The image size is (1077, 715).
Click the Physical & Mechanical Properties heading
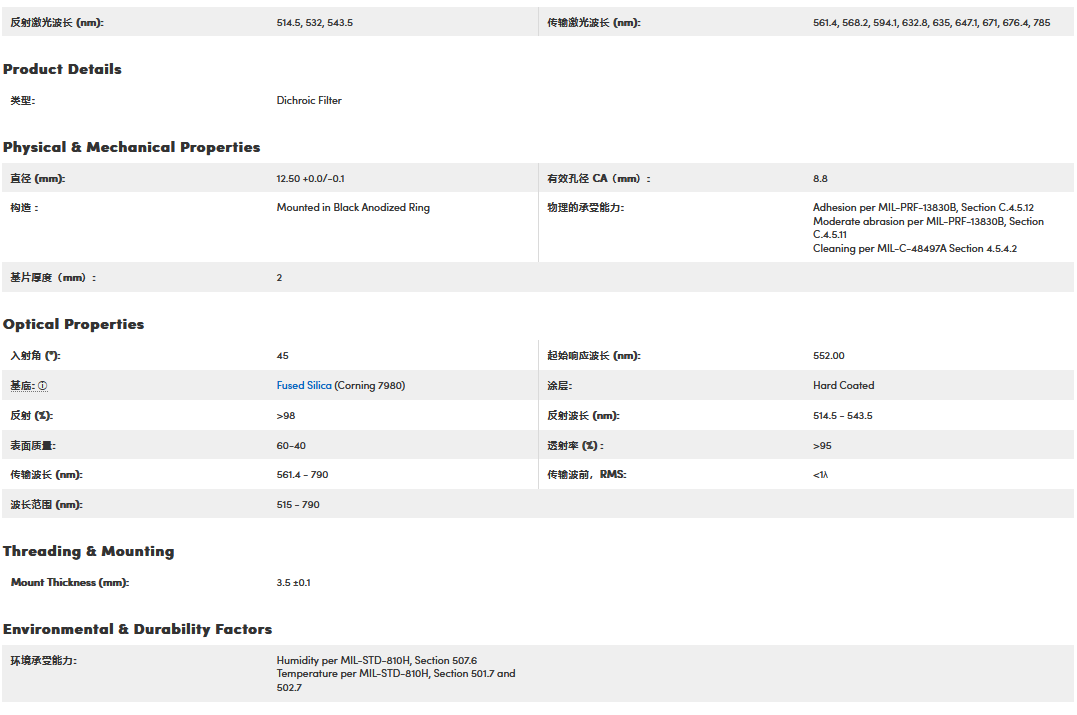pyautogui.click(x=131, y=147)
